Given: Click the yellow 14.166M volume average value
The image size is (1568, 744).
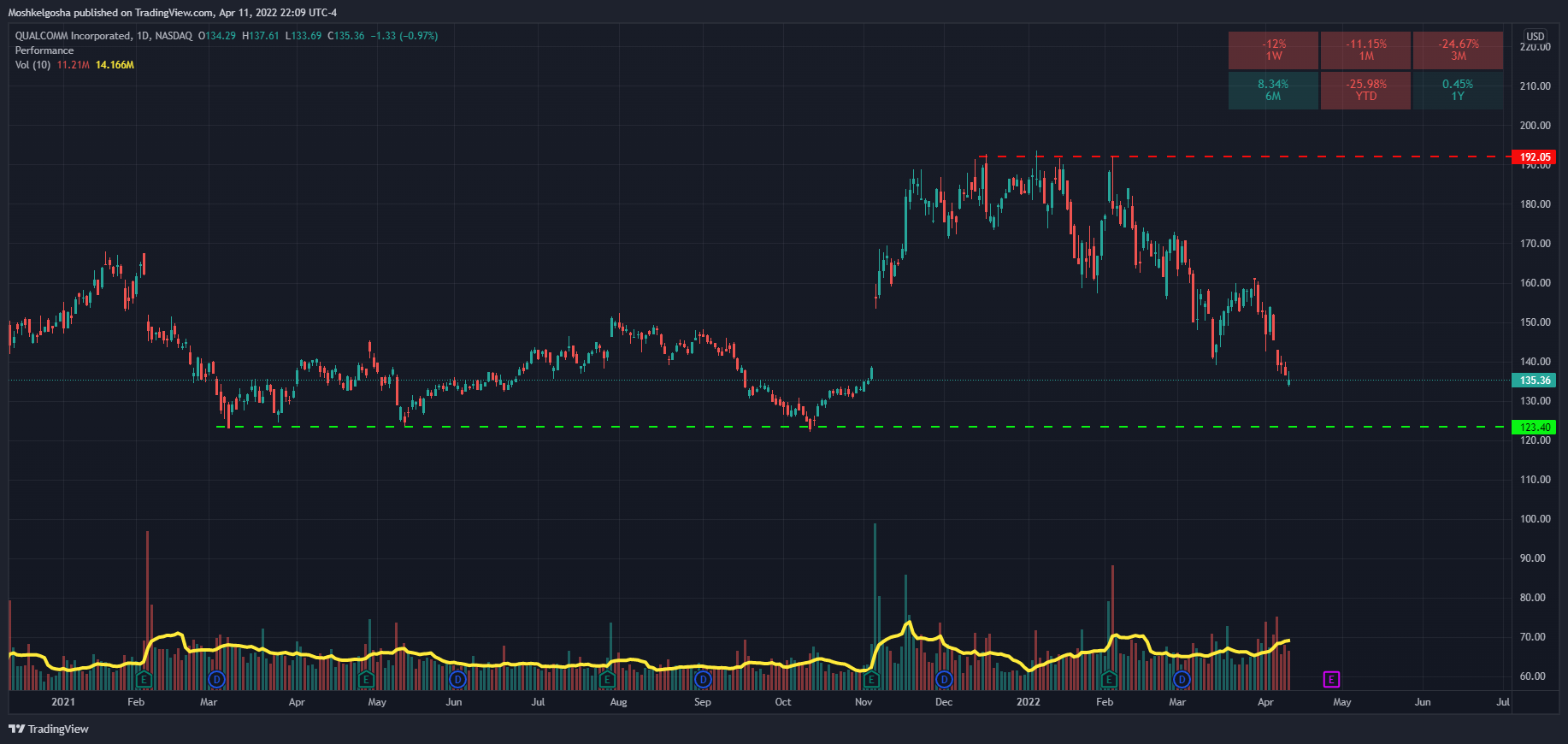Looking at the screenshot, I should (x=115, y=65).
